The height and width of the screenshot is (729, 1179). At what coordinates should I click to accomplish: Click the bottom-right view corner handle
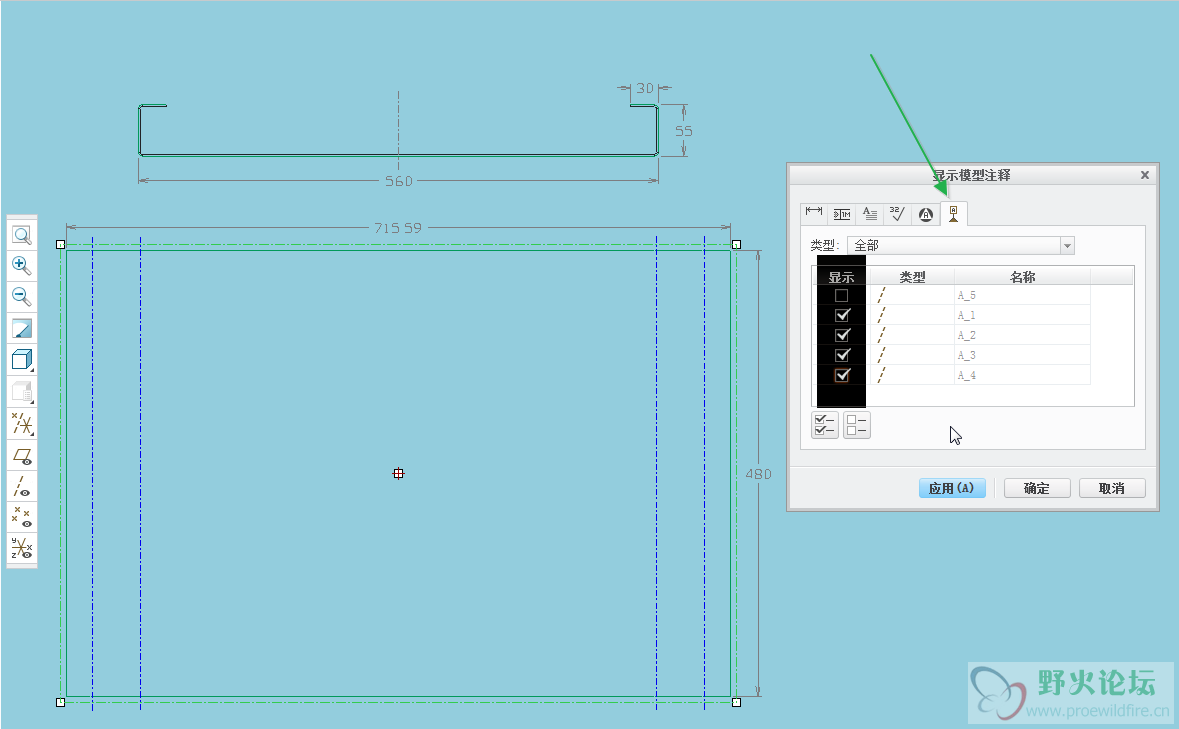(x=736, y=702)
